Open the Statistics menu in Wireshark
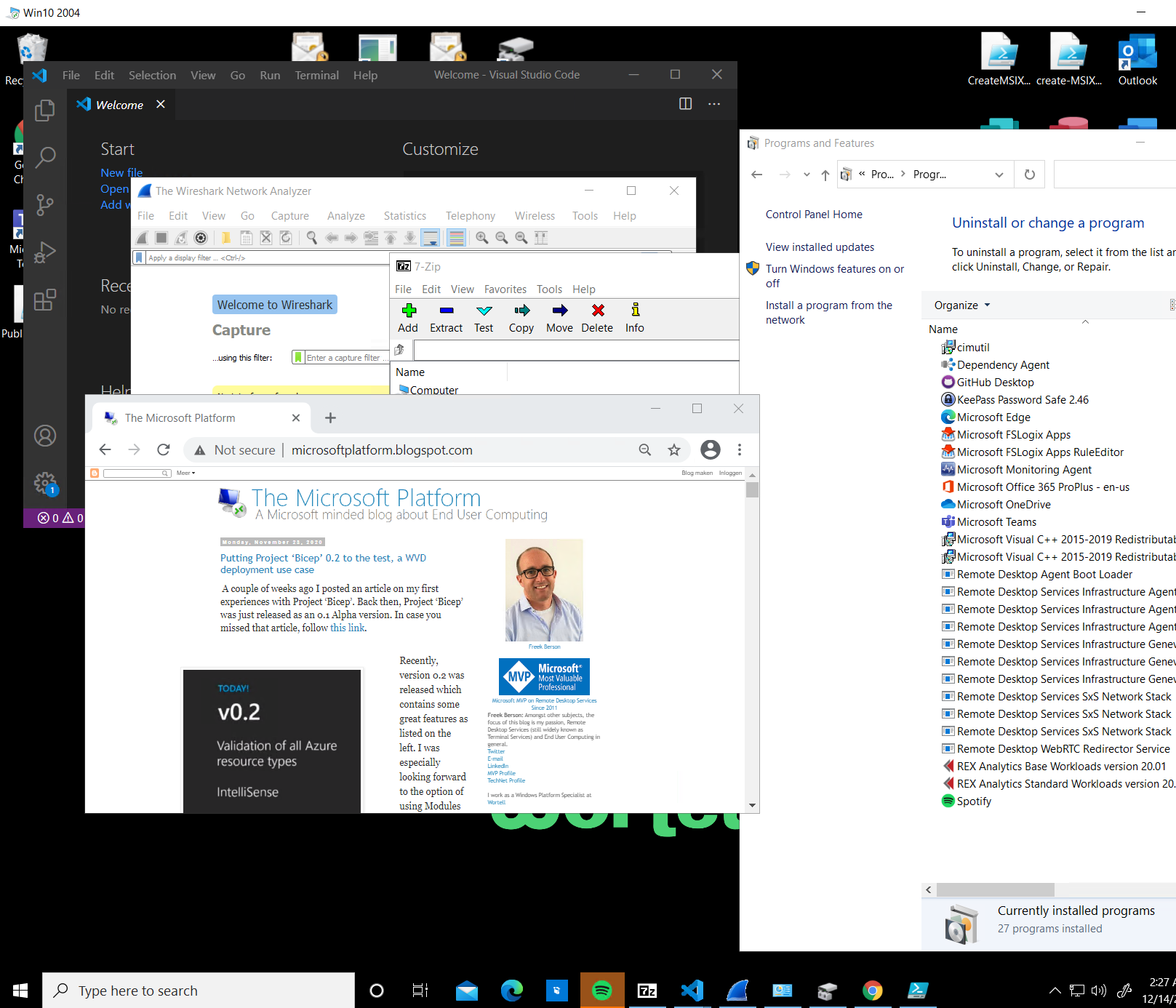The height and width of the screenshot is (1008, 1176). pyautogui.click(x=405, y=216)
